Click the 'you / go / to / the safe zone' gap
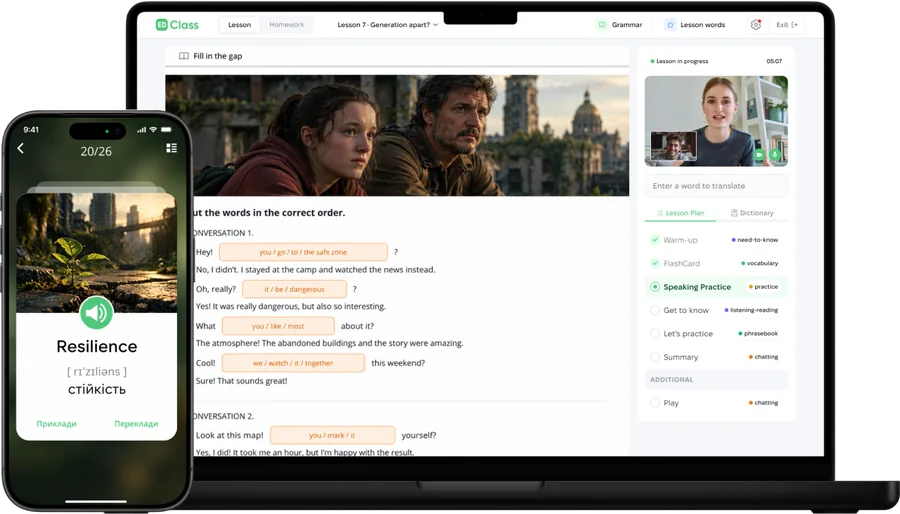The height and width of the screenshot is (514, 900). point(303,252)
